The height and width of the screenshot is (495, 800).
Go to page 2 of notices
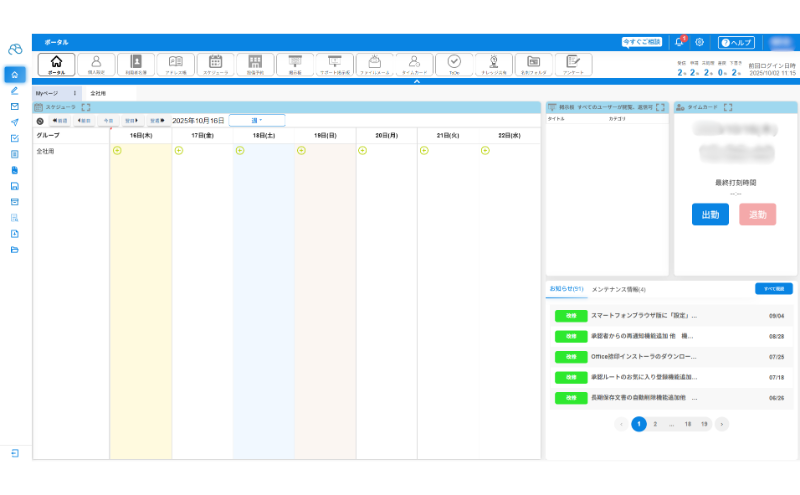(x=655, y=424)
